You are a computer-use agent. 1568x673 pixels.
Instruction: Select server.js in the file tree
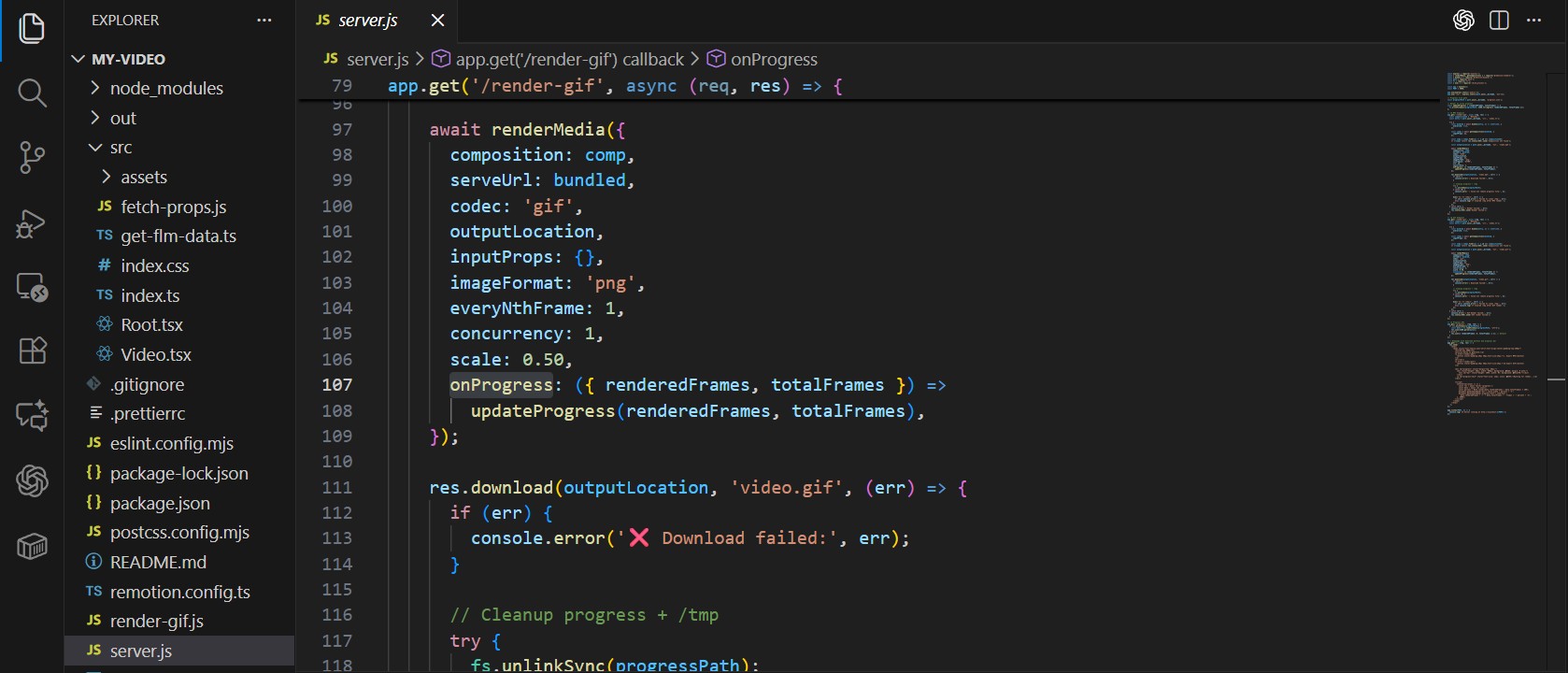[x=179, y=651]
